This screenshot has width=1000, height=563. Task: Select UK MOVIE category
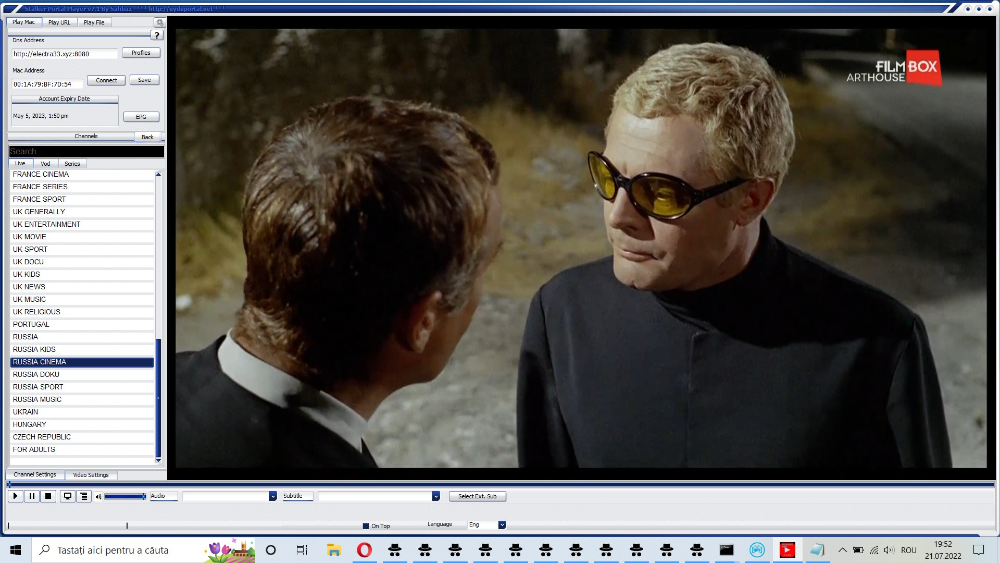click(x=82, y=237)
